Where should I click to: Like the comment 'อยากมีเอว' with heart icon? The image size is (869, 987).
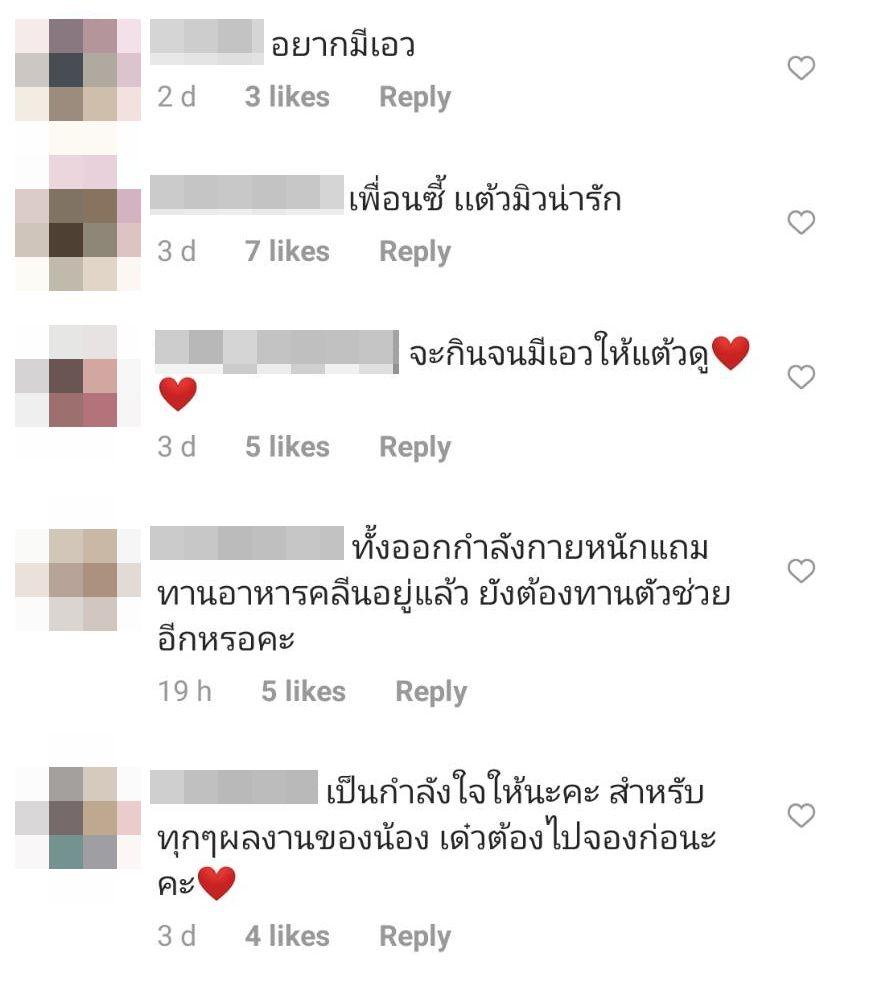tap(801, 68)
